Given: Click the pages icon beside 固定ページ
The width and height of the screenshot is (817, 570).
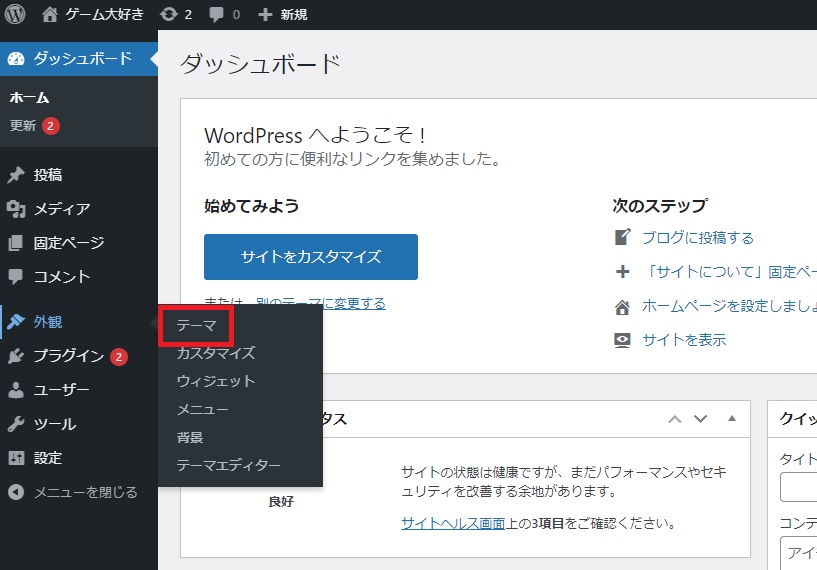Looking at the screenshot, I should [x=16, y=243].
